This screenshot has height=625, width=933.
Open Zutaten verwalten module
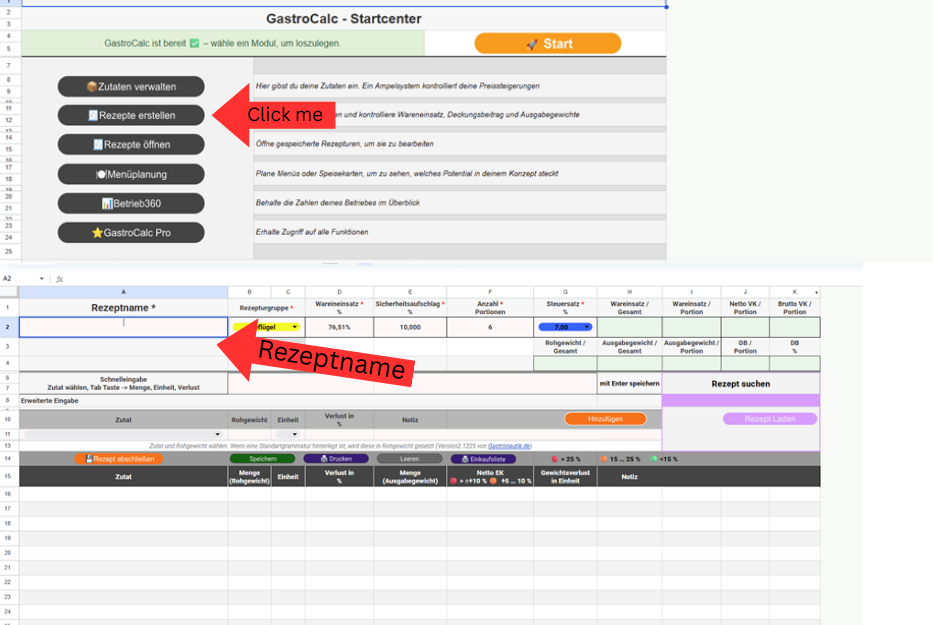131,86
